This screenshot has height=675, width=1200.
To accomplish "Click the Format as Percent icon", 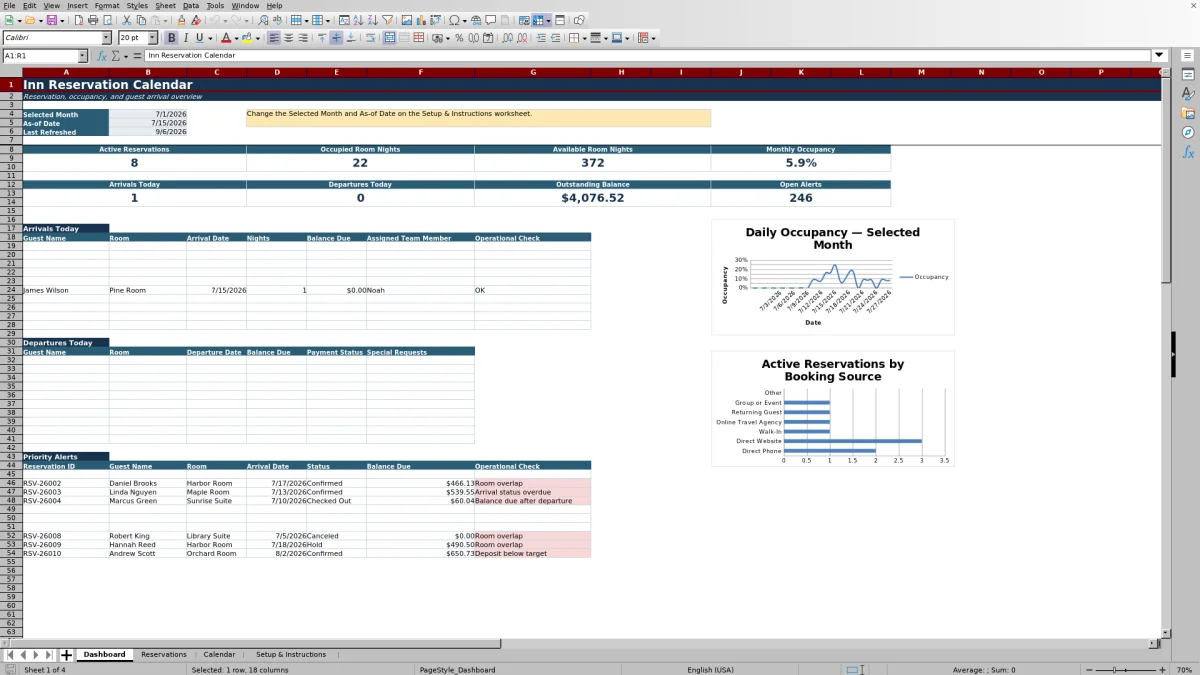I will tap(459, 38).
